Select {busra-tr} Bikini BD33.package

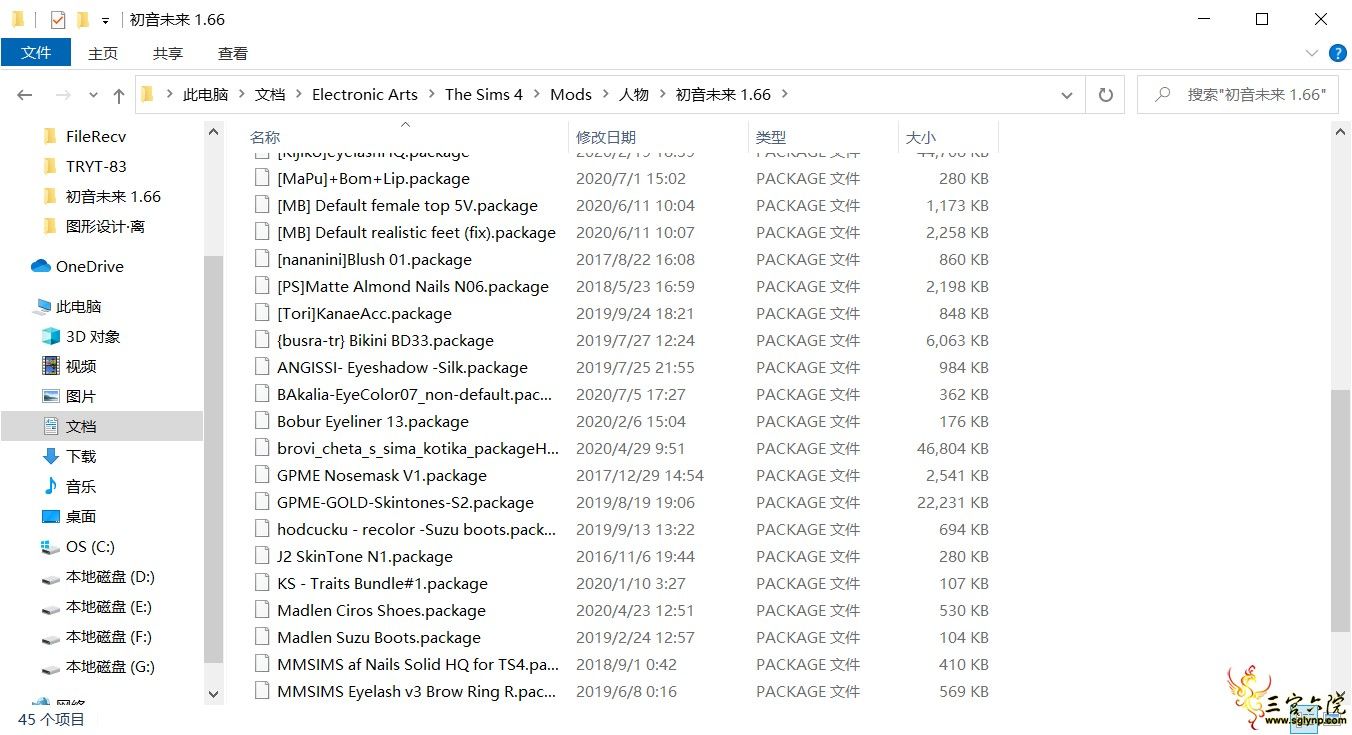[x=385, y=340]
